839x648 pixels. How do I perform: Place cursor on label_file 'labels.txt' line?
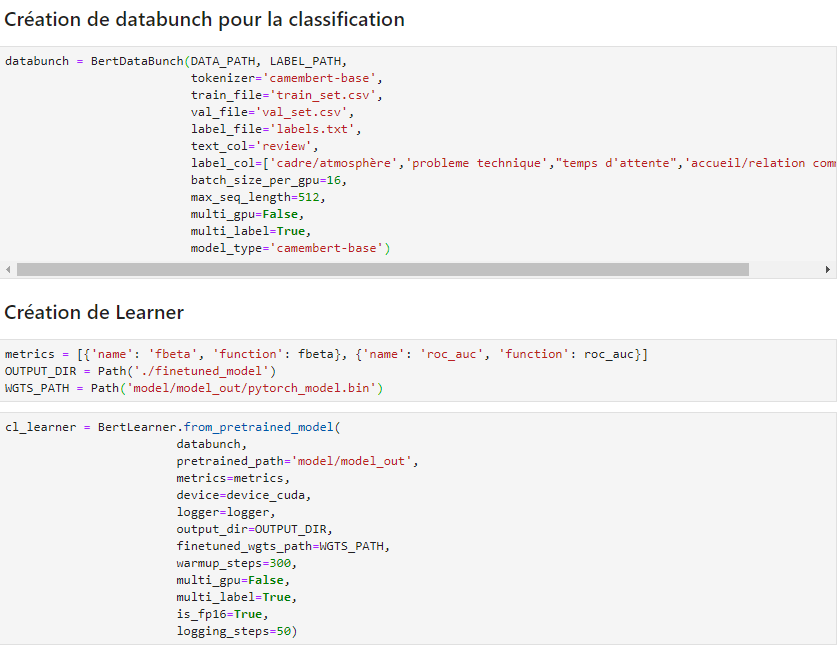[276, 129]
